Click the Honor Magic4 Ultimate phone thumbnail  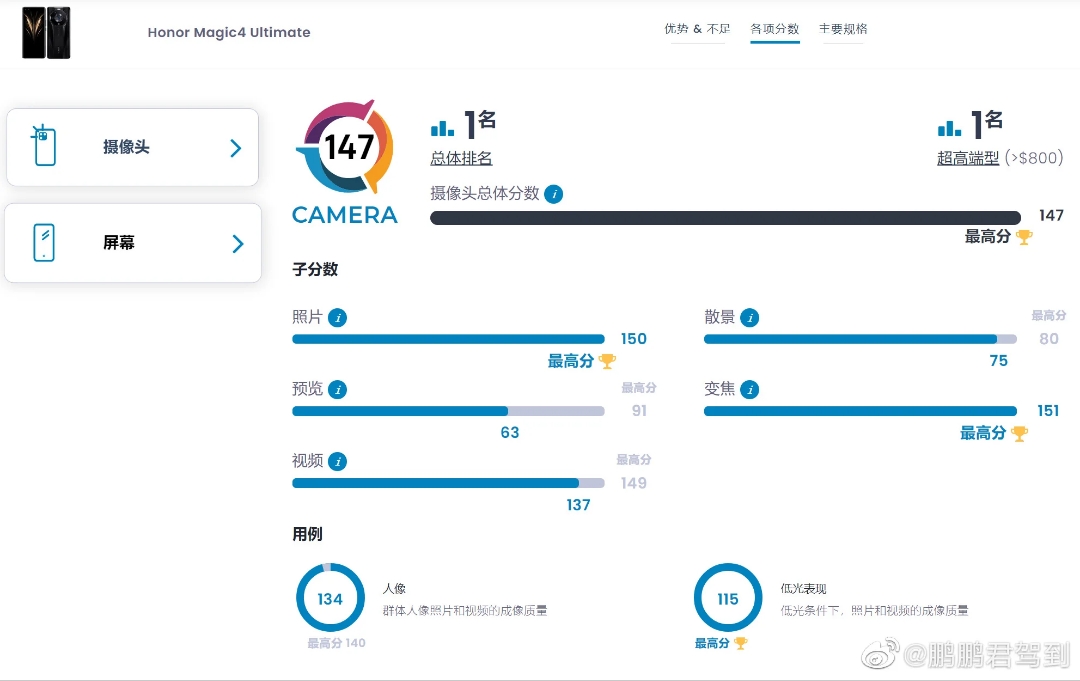pos(46,32)
